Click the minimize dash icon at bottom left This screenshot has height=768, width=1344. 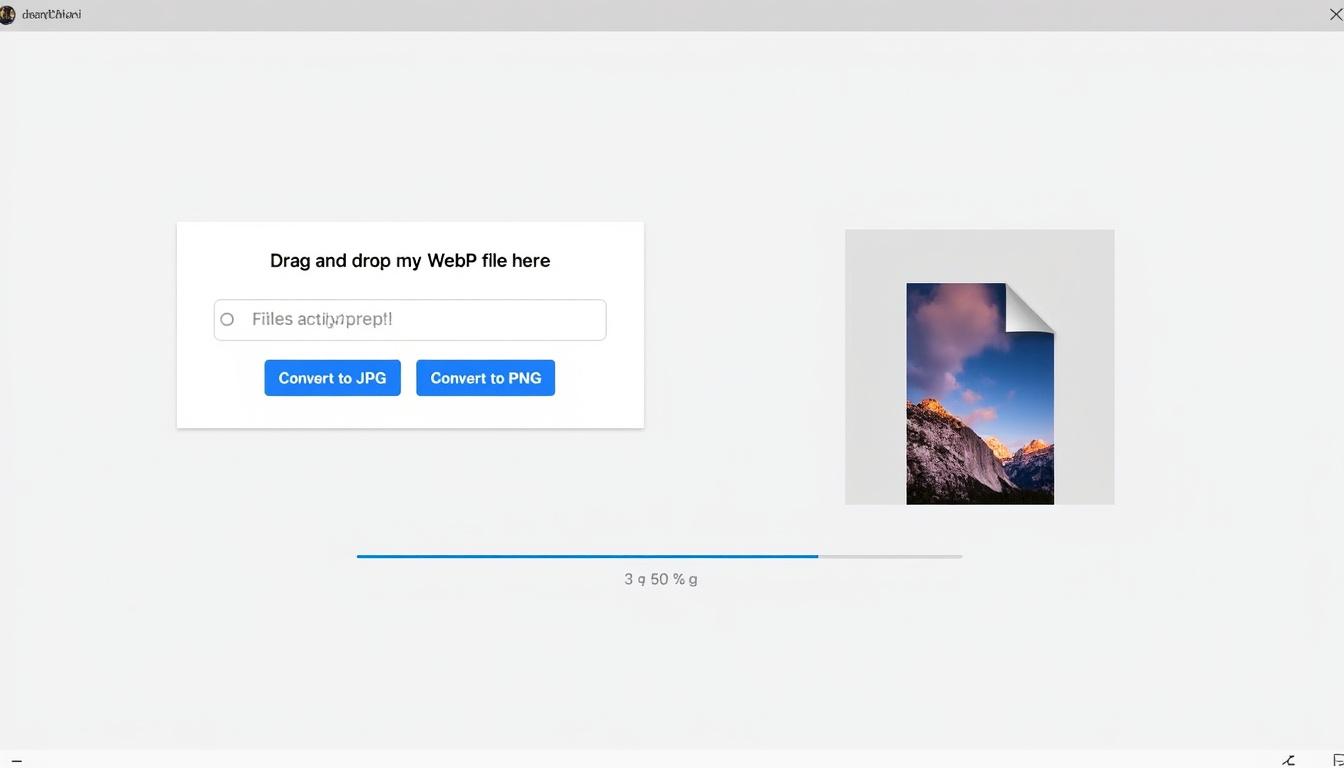(16, 760)
